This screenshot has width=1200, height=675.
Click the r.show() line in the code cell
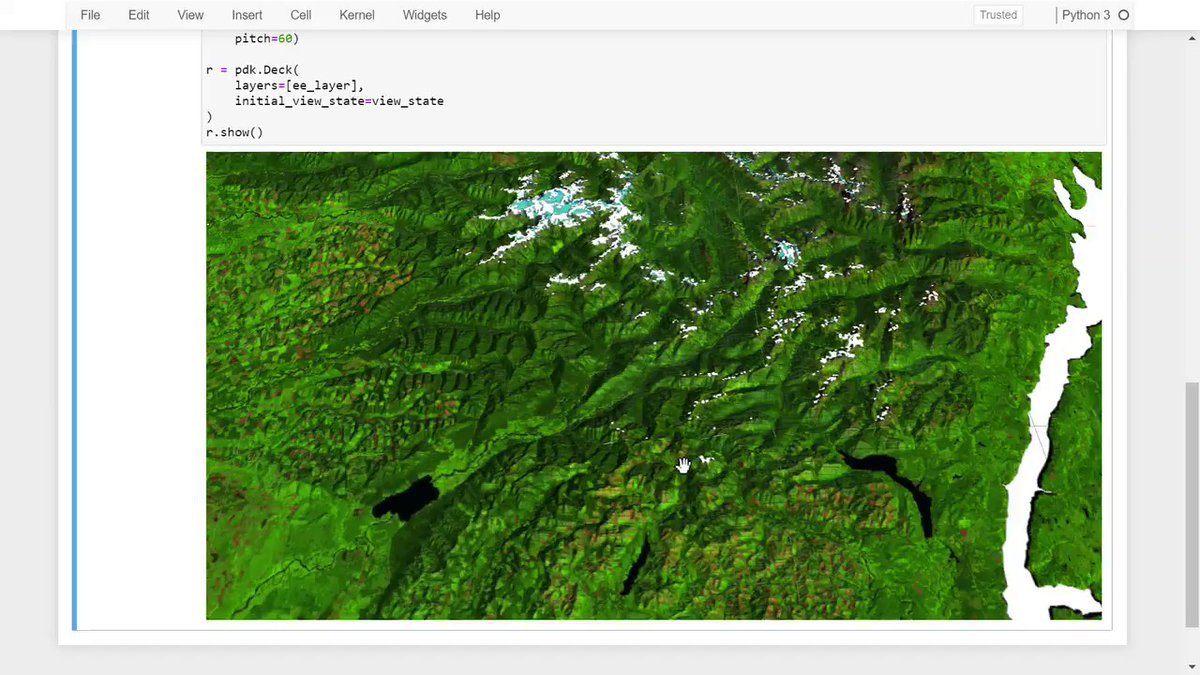[234, 132]
